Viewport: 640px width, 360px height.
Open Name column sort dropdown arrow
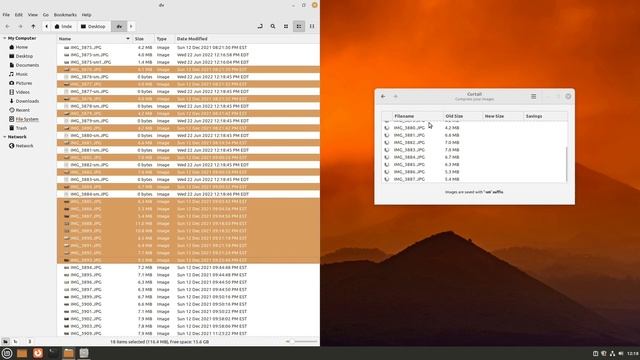(x=128, y=39)
